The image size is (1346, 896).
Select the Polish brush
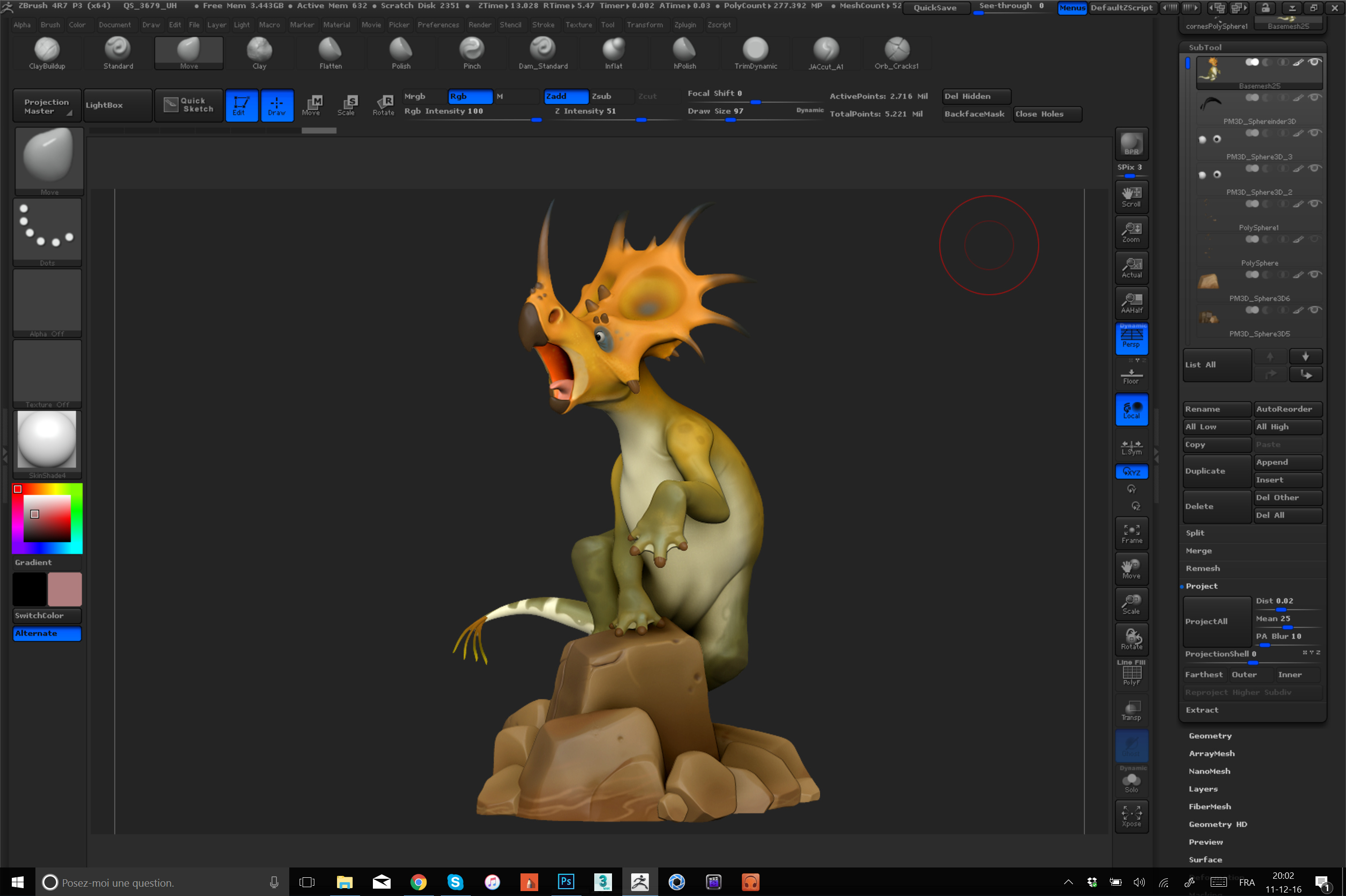click(x=401, y=53)
